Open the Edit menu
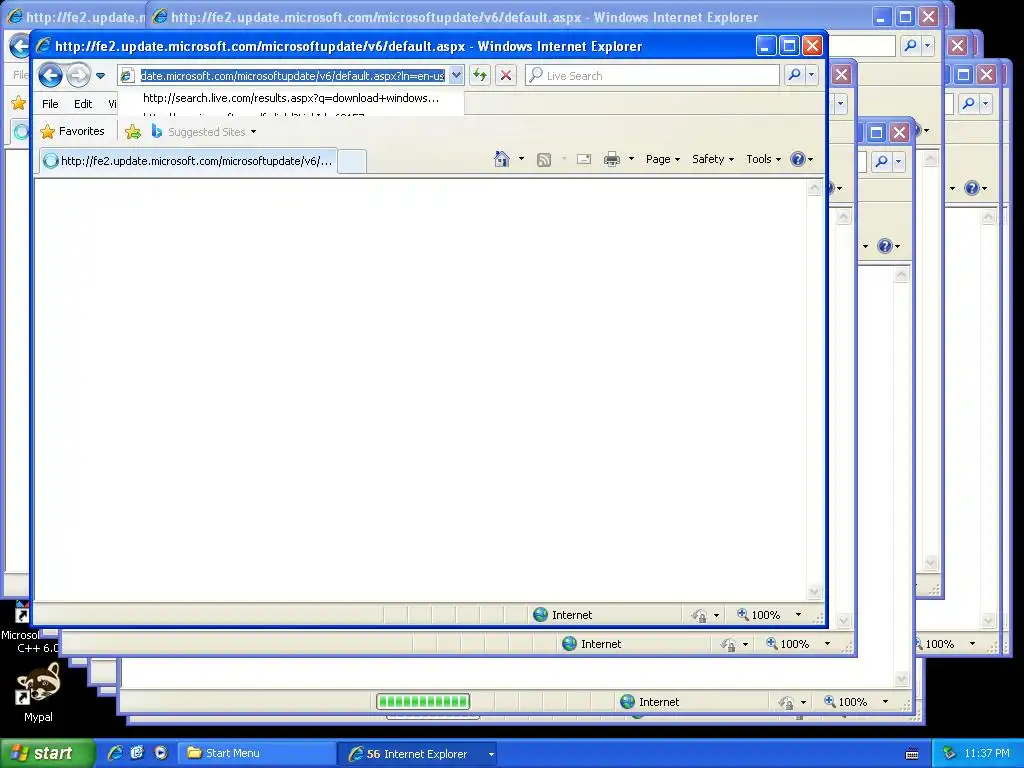The image size is (1024, 768). point(83,104)
